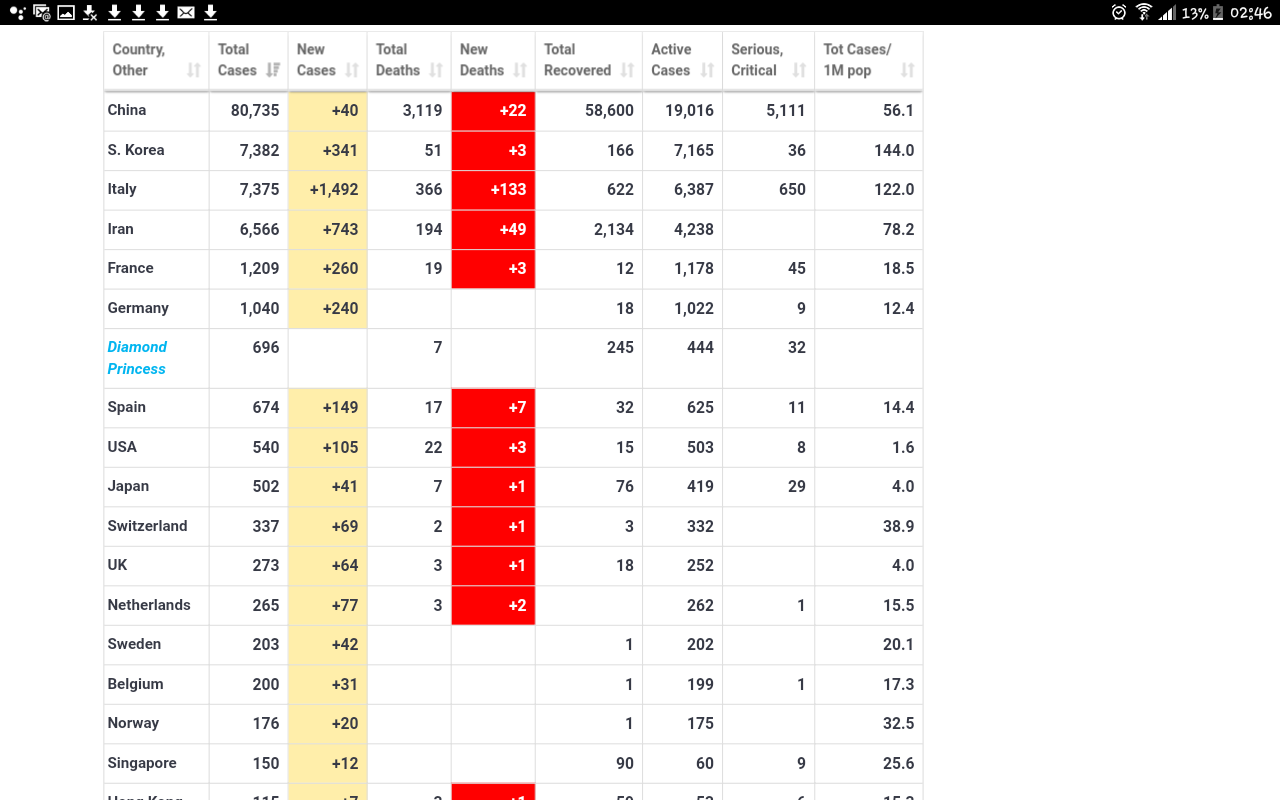Click sort arrows beside Total Recovered
1280x800 pixels.
[627, 70]
